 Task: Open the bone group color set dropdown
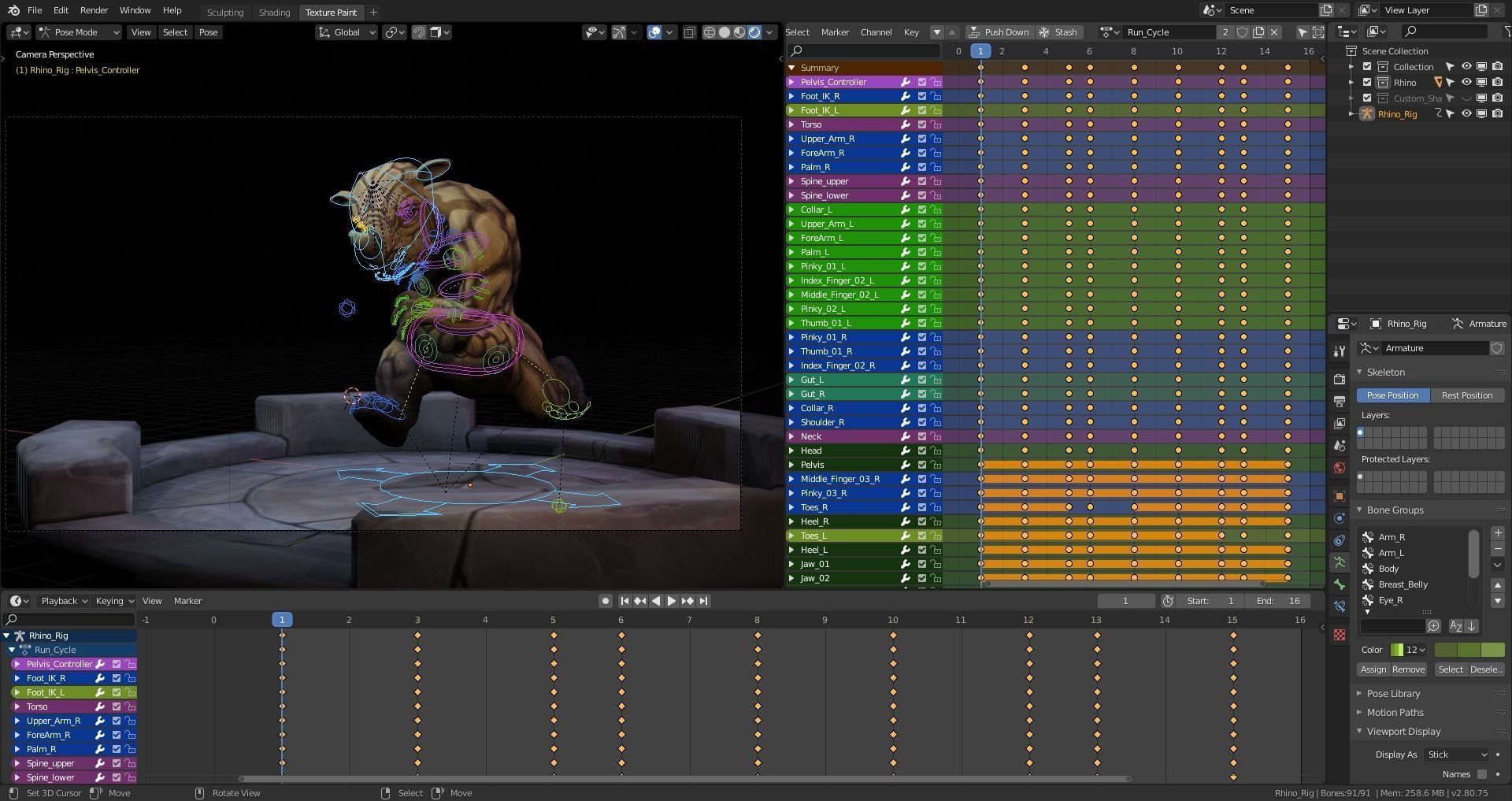pyautogui.click(x=1408, y=650)
